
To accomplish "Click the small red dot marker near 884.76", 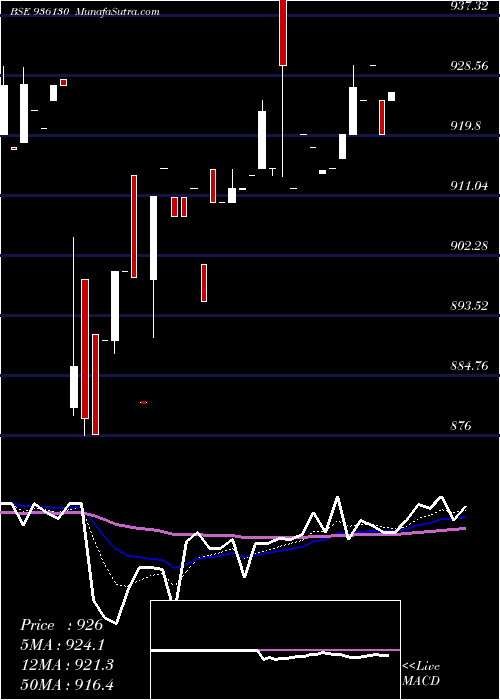I will pyautogui.click(x=143, y=402).
